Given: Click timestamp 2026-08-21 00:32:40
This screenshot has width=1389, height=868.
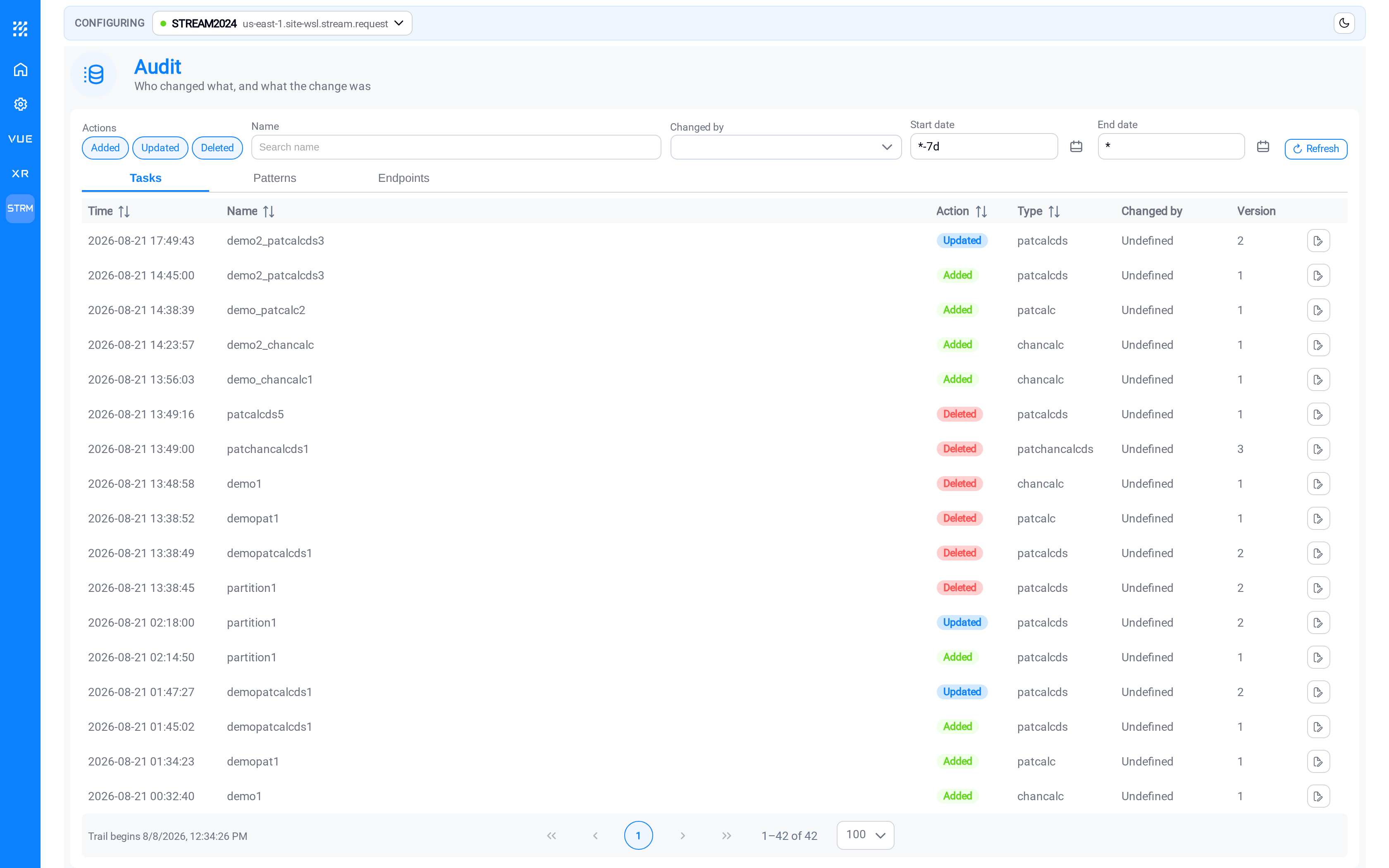Looking at the screenshot, I should (141, 796).
